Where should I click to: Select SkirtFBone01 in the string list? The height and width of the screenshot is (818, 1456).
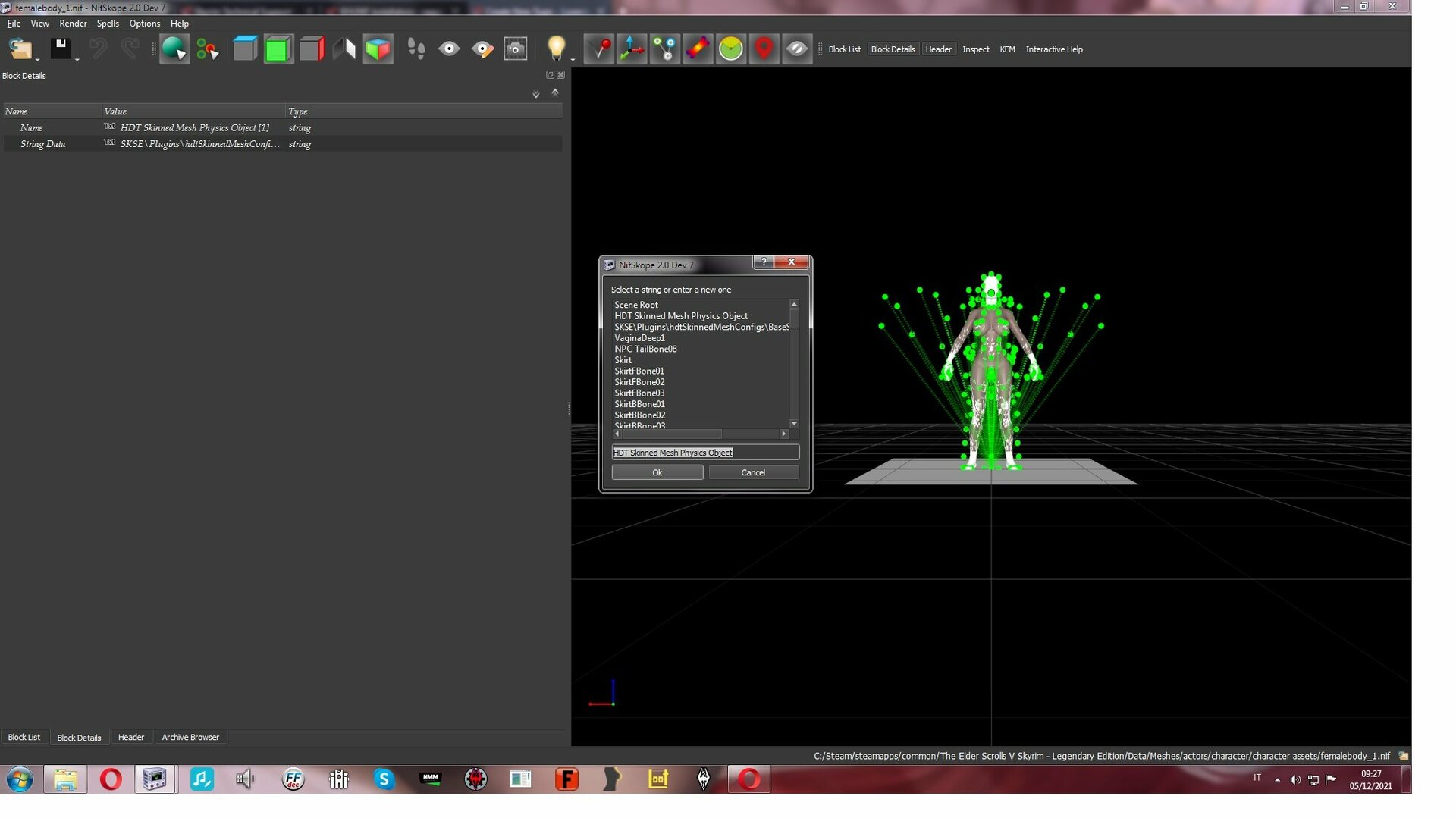pos(639,371)
